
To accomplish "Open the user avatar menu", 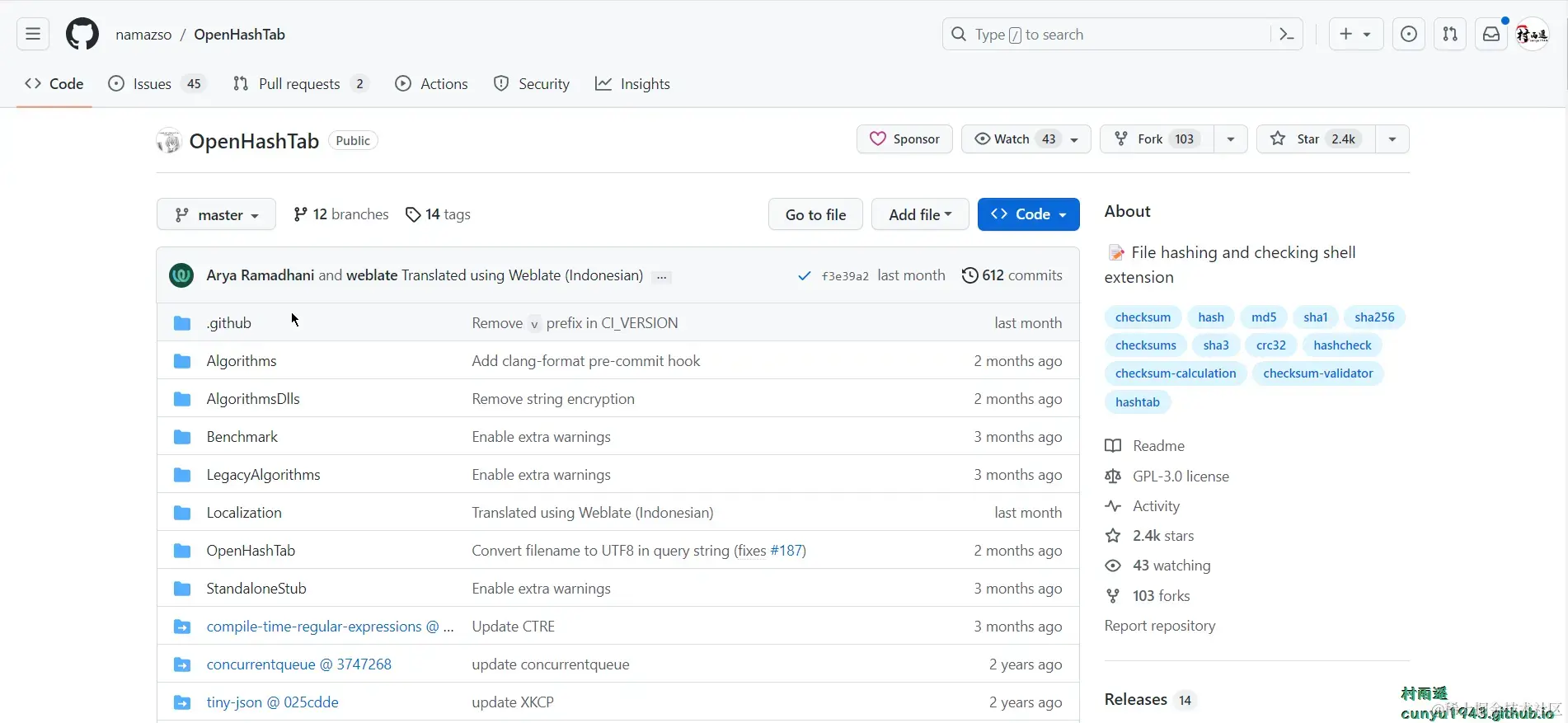I will pos(1533,35).
